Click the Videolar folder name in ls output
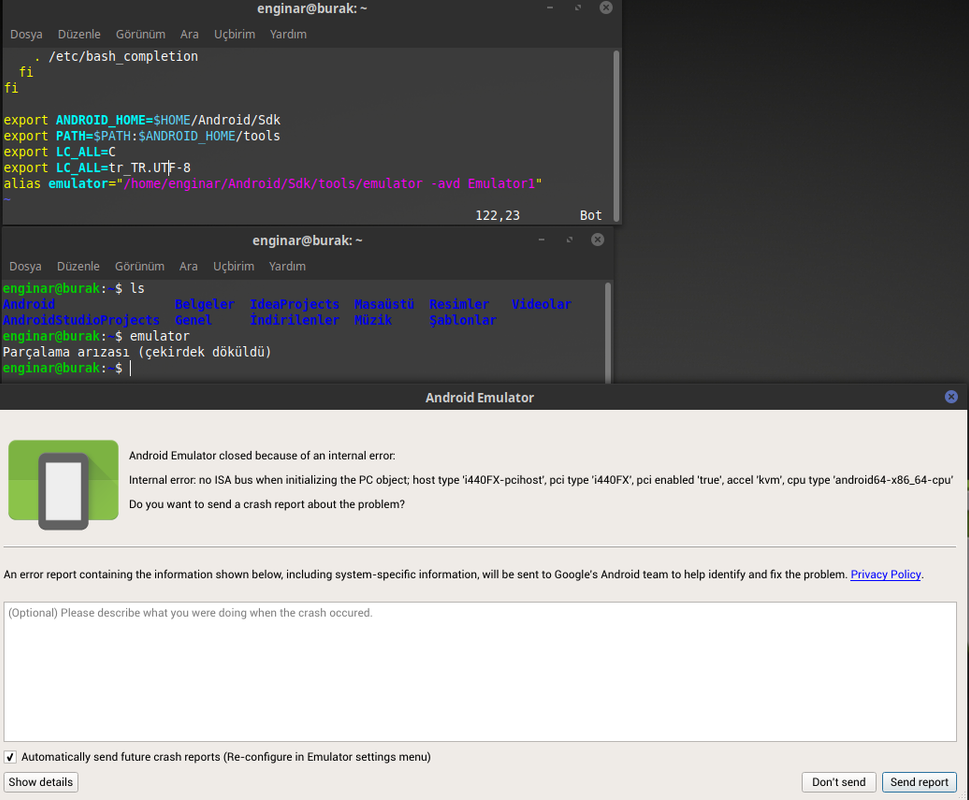The image size is (969, 800). click(541, 305)
